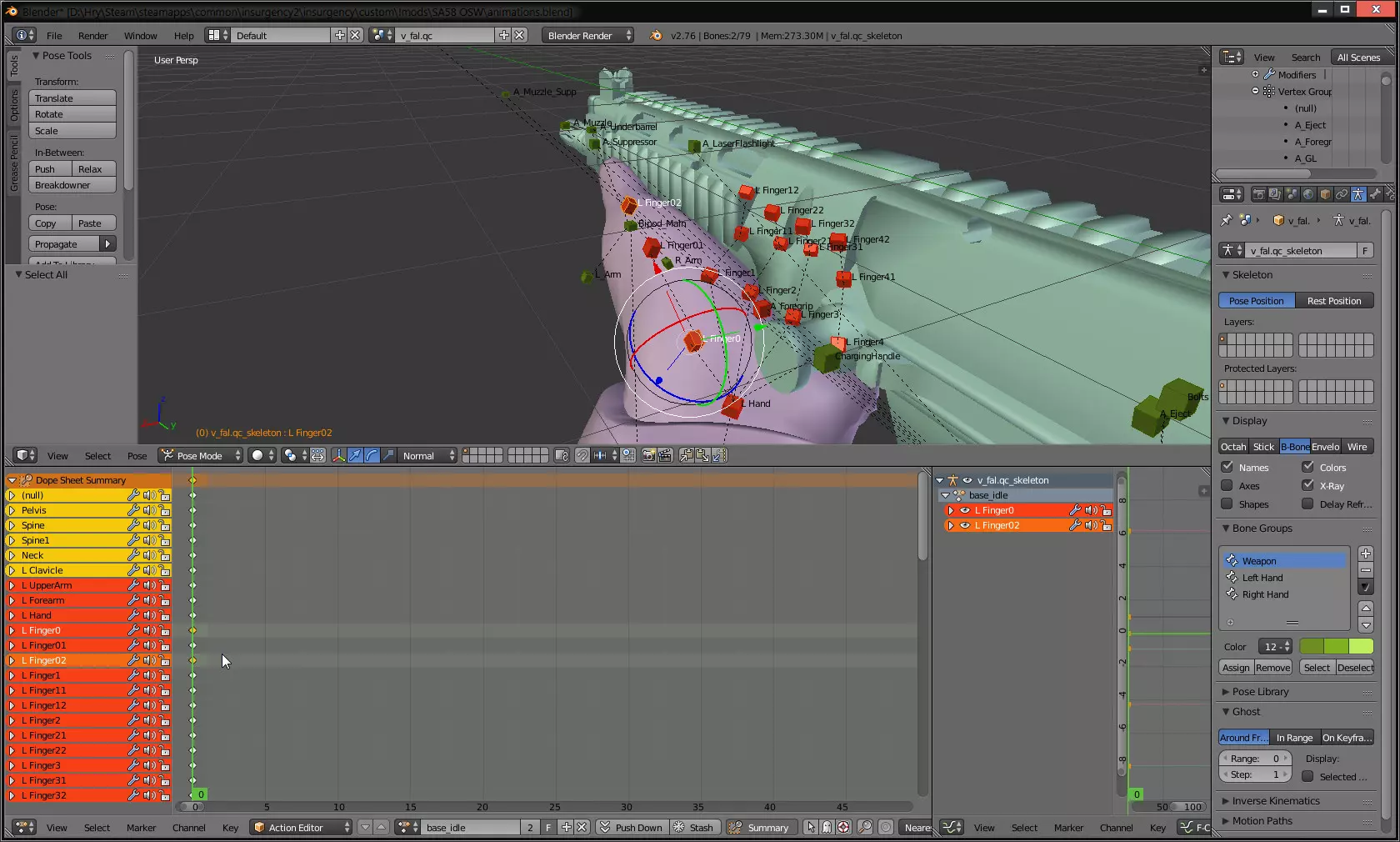Mute the L Hand channel speaker icon
The height and width of the screenshot is (842, 1400).
[x=148, y=615]
